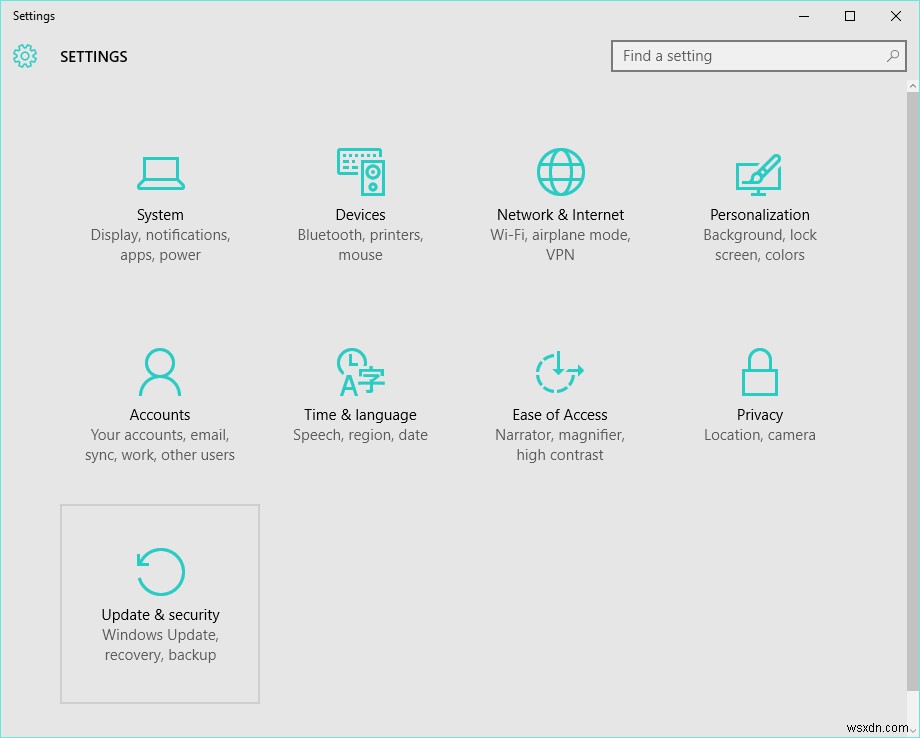Open Accounts by clicking its label
The image size is (920, 738).
160,414
